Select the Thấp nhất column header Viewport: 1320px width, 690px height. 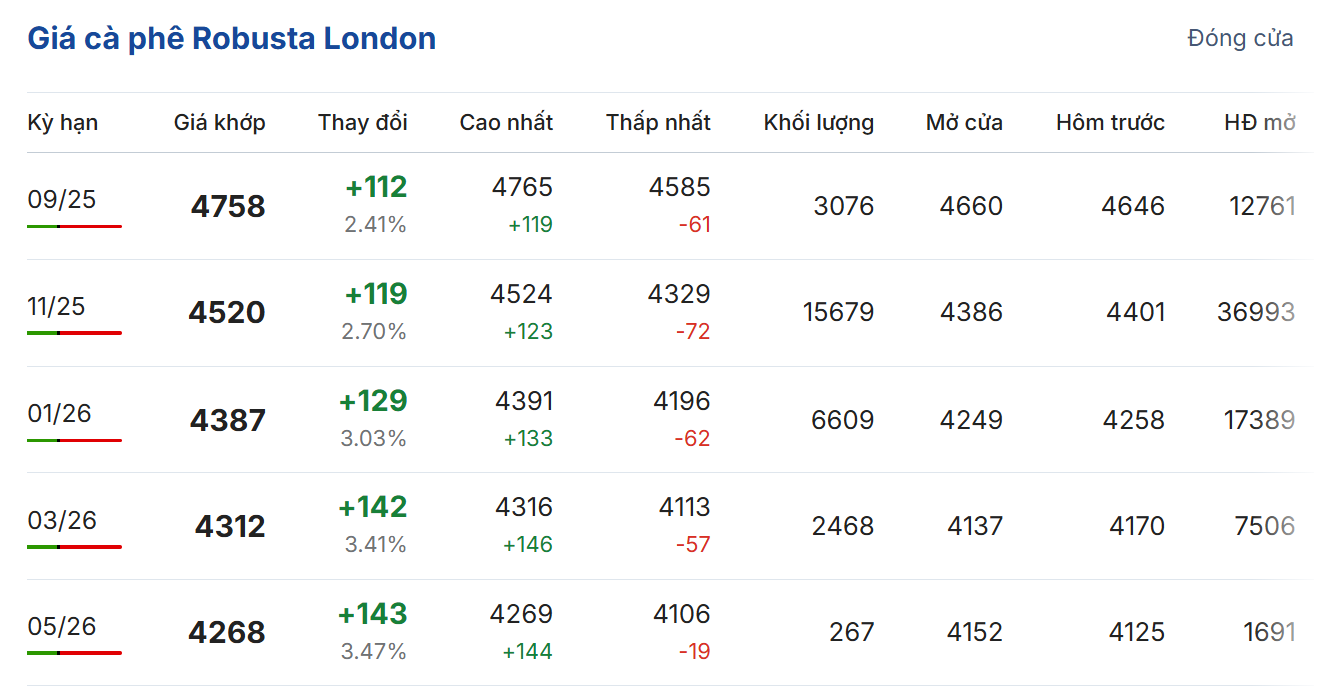pyautogui.click(x=658, y=122)
